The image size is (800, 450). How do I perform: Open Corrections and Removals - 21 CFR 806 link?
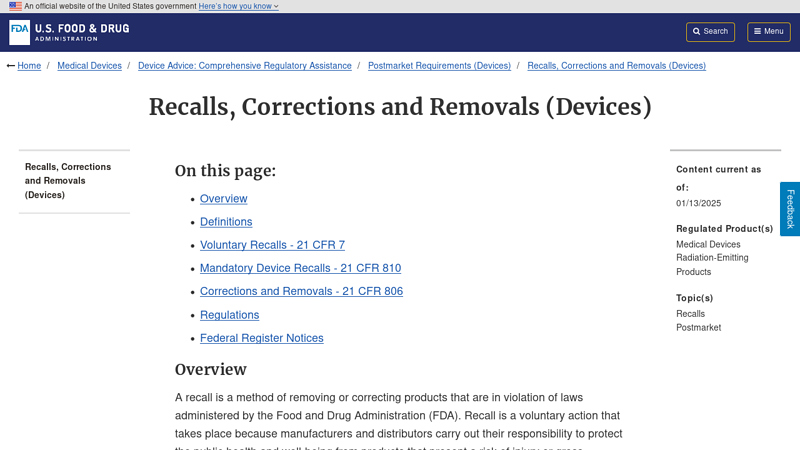[302, 291]
